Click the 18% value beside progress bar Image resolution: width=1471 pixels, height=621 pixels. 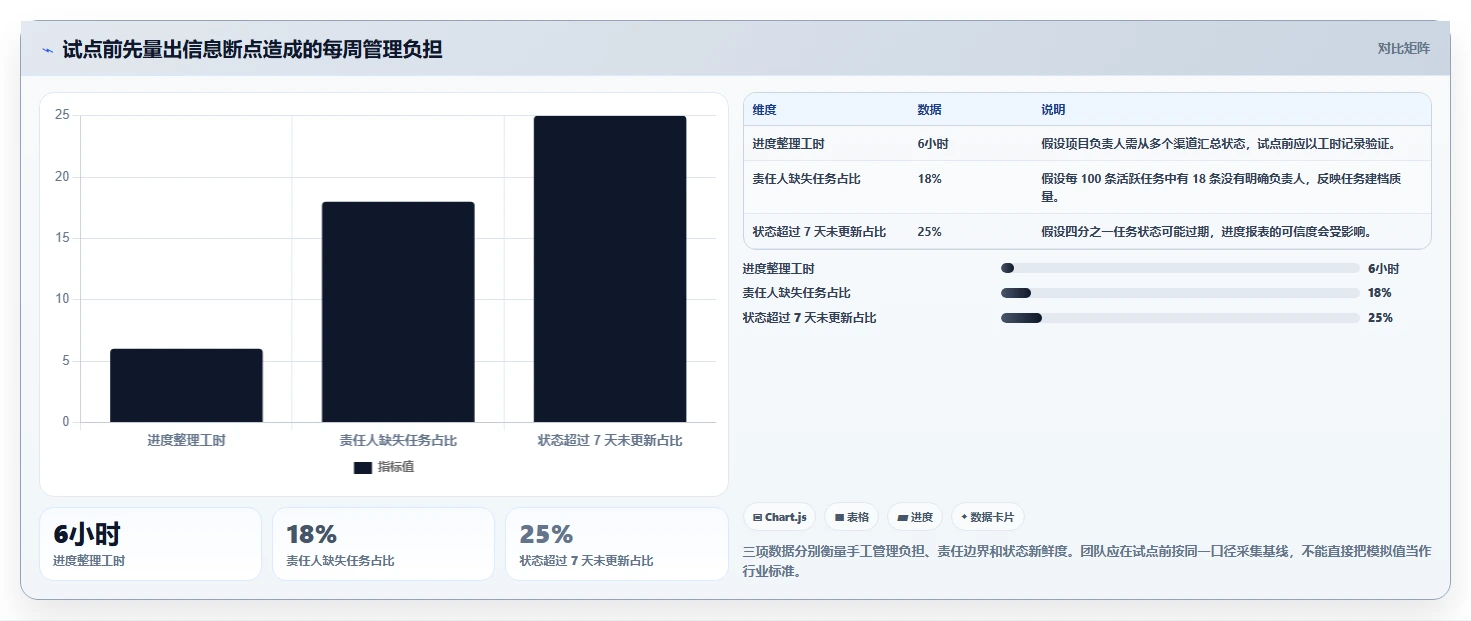[1380, 293]
